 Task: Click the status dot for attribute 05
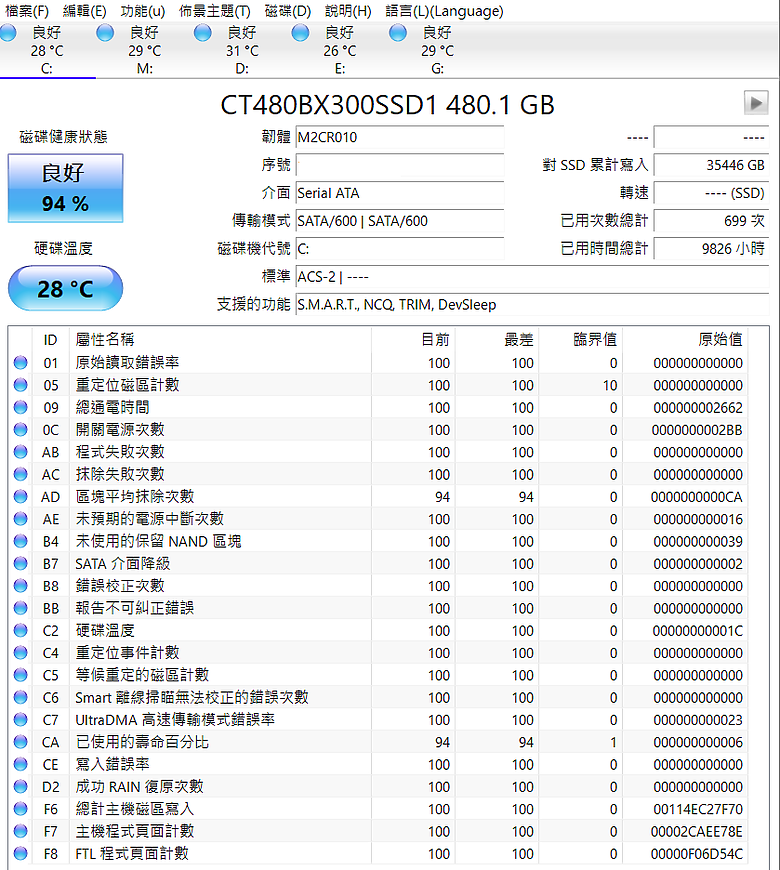click(x=21, y=385)
